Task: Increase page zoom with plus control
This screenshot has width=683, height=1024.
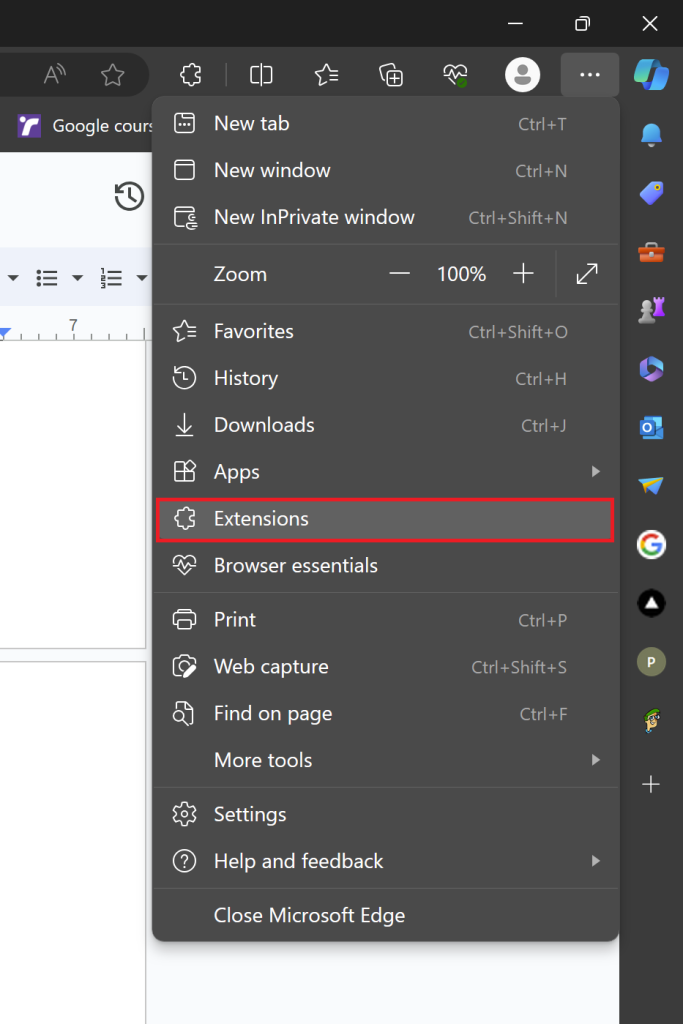Action: click(x=523, y=274)
